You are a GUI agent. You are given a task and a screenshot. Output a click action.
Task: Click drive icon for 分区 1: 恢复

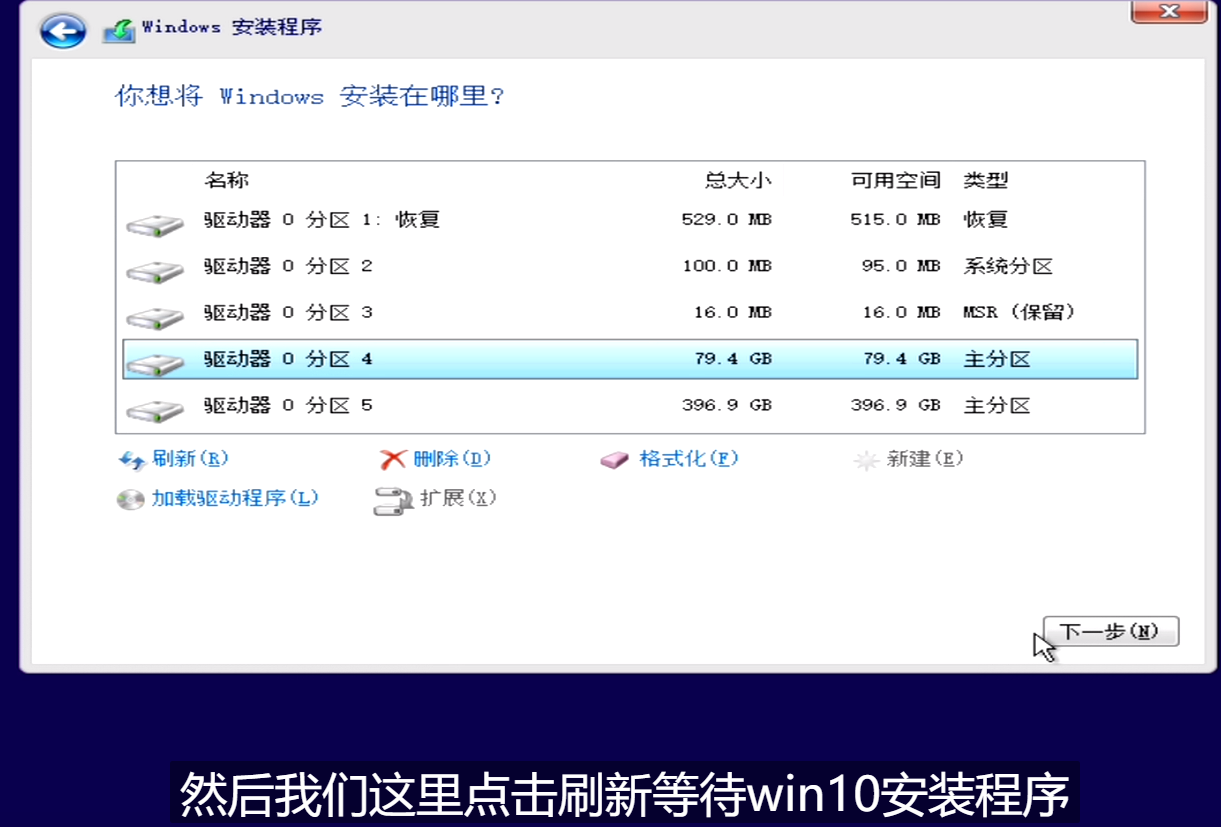pyautogui.click(x=155, y=224)
